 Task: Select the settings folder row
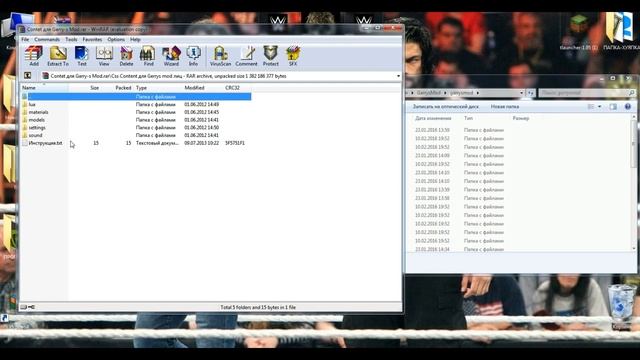pos(136,128)
